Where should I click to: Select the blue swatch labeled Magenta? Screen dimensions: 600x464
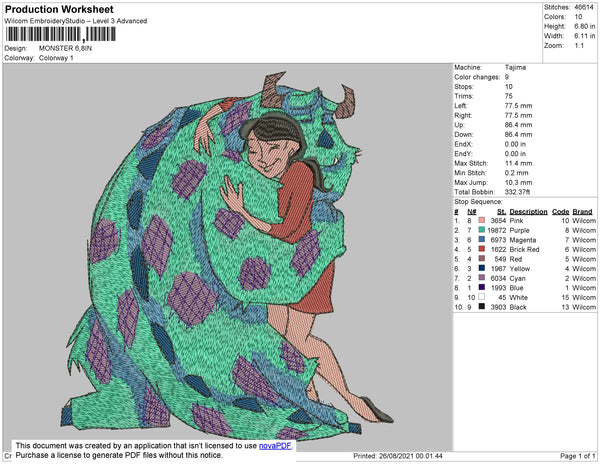pos(481,239)
